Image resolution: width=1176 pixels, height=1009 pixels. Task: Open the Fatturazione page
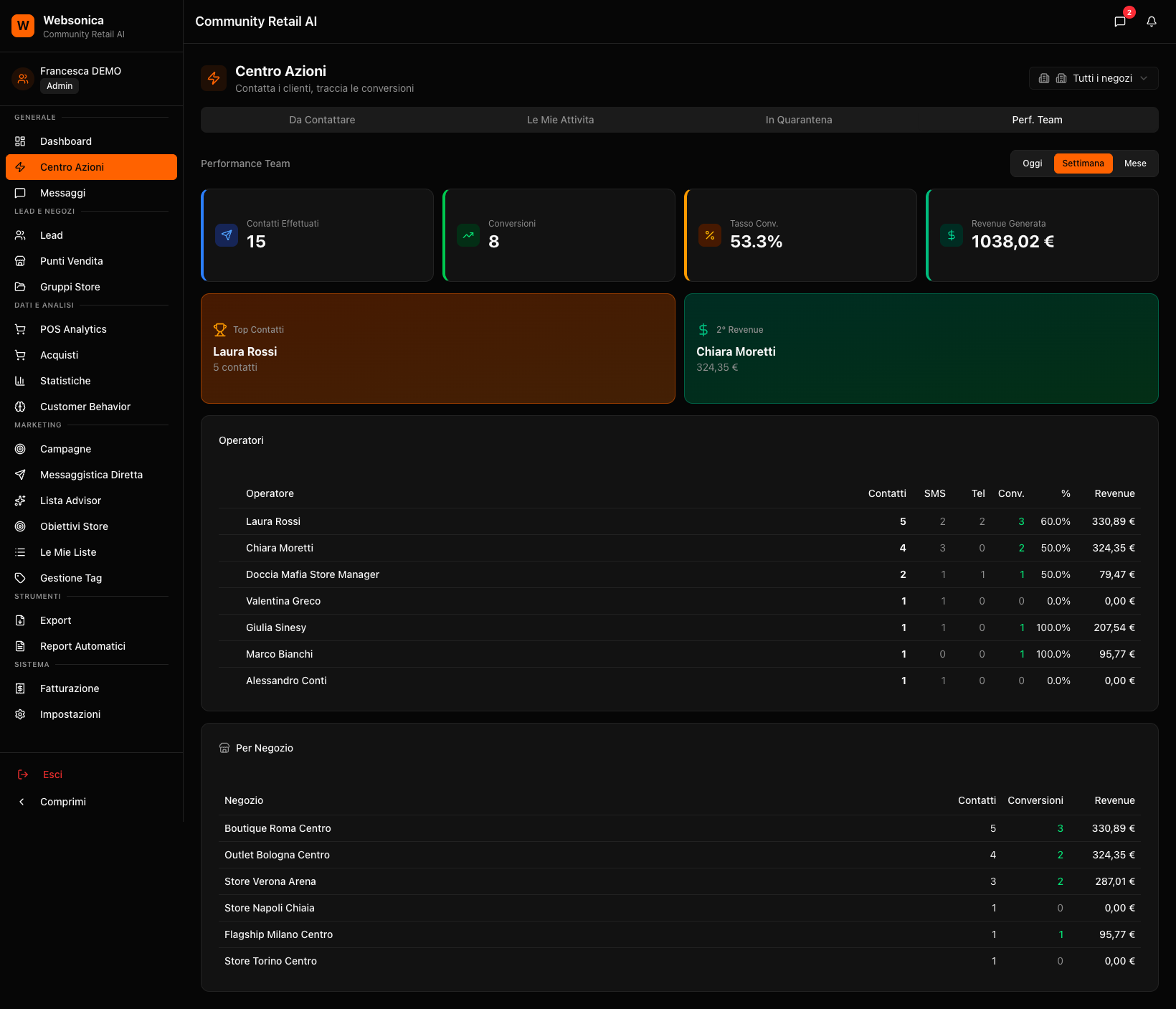pos(70,688)
